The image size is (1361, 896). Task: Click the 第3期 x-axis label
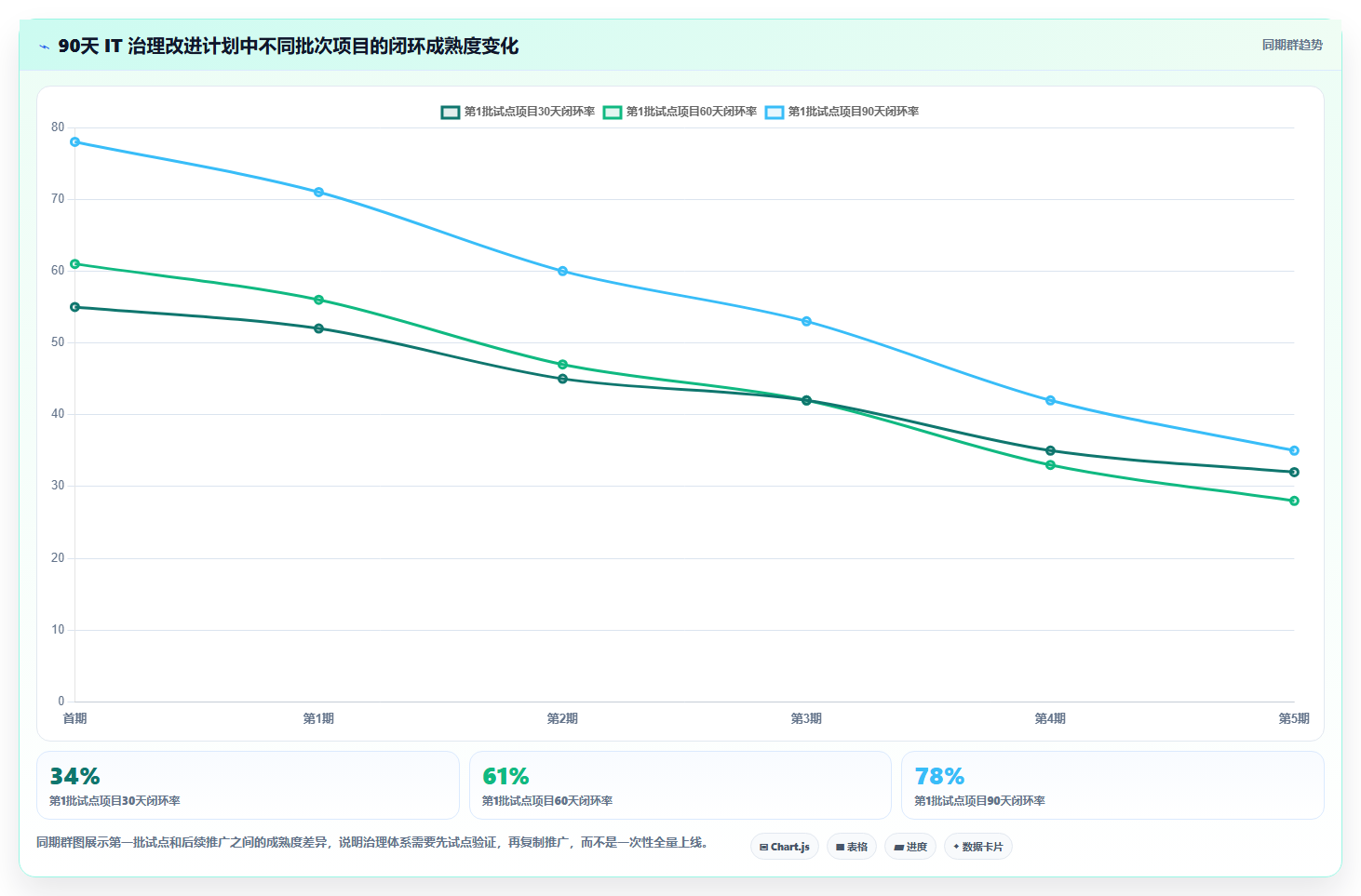pos(806,718)
